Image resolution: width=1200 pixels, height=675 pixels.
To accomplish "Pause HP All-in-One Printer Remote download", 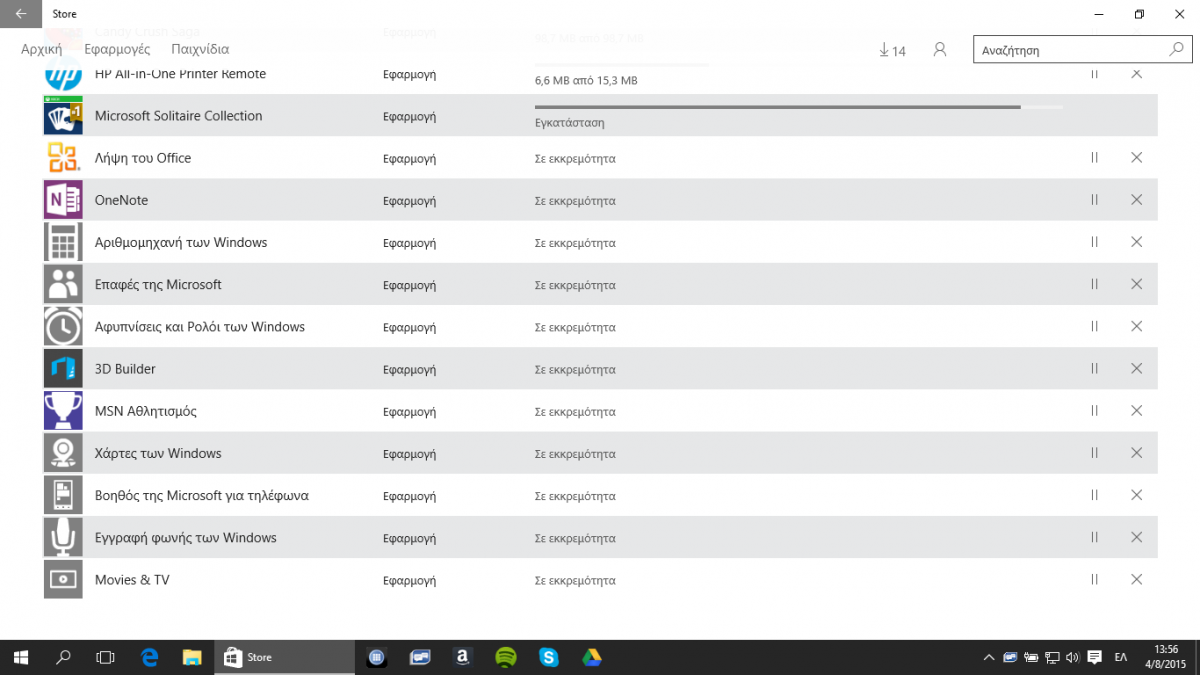I will tap(1094, 73).
